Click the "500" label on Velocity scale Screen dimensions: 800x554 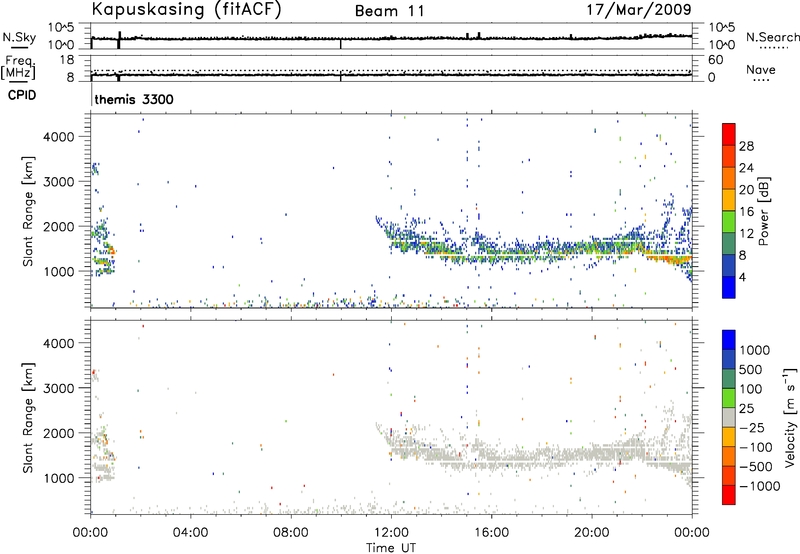(x=751, y=369)
